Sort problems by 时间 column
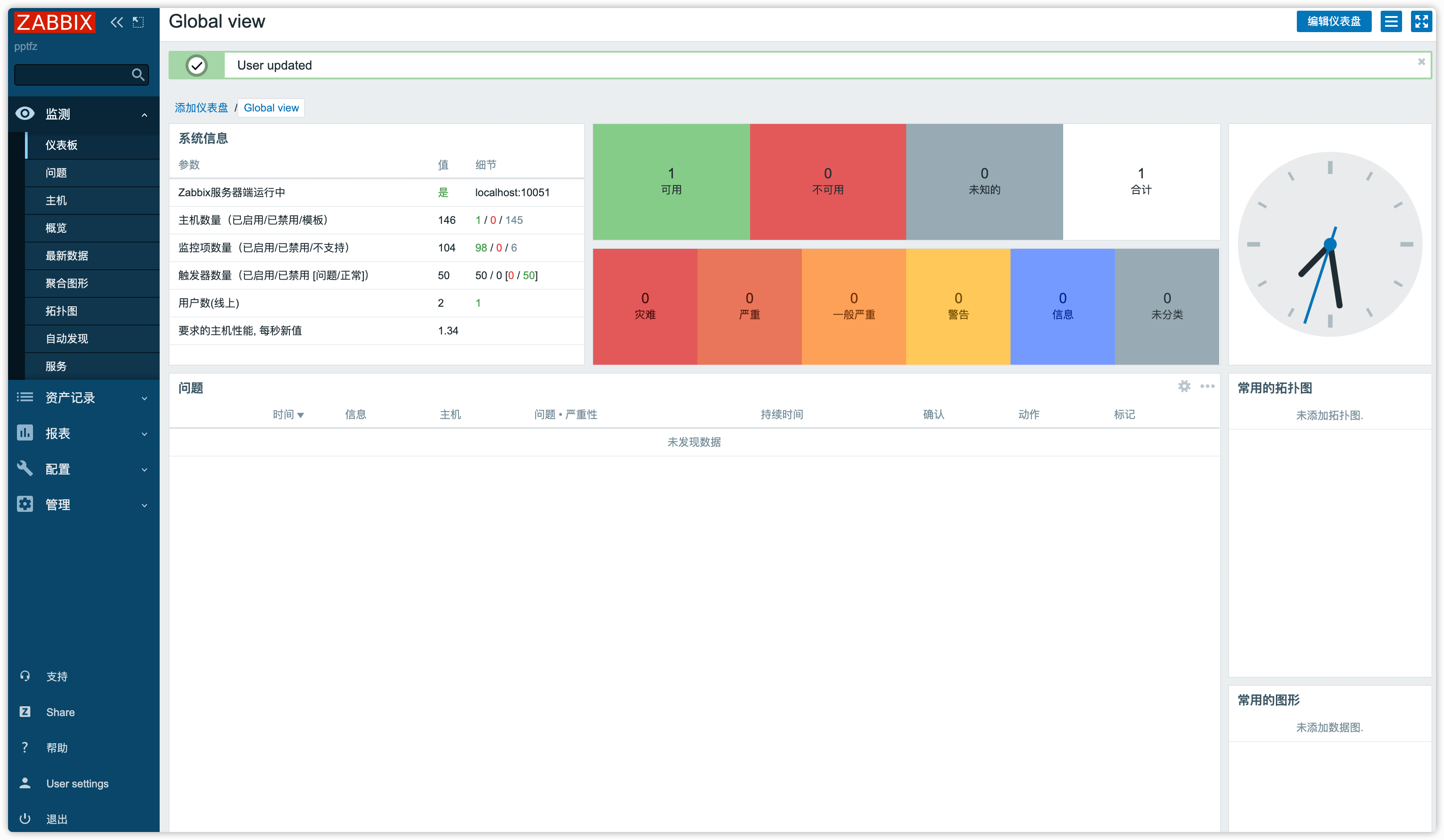This screenshot has width=1444, height=840. (x=288, y=414)
